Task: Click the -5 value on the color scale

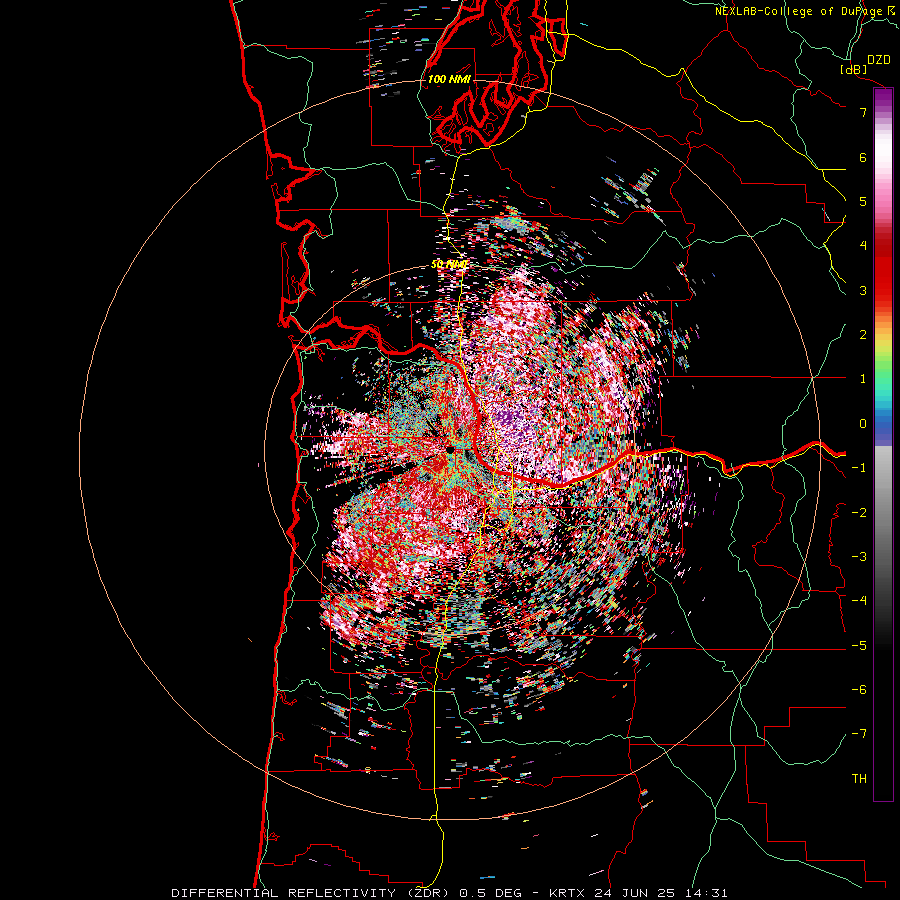Action: [x=859, y=646]
